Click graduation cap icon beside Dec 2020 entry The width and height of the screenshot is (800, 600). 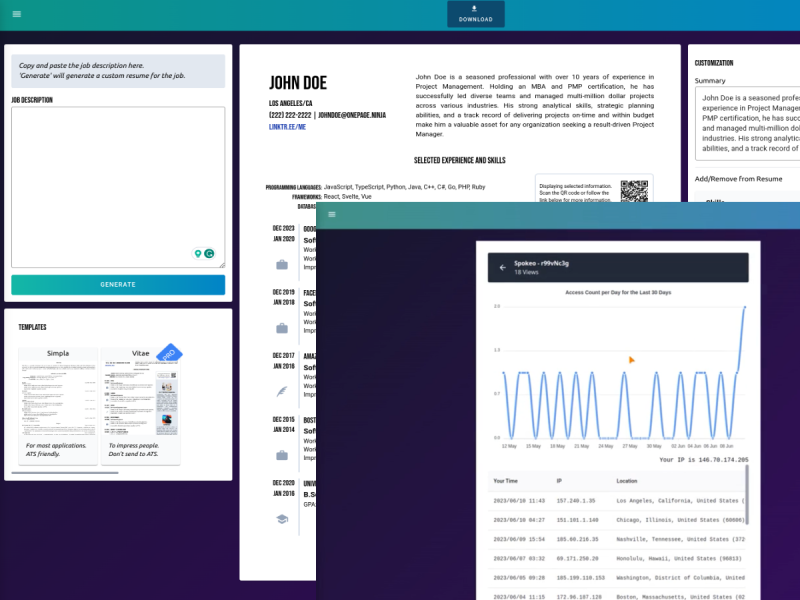[282, 519]
